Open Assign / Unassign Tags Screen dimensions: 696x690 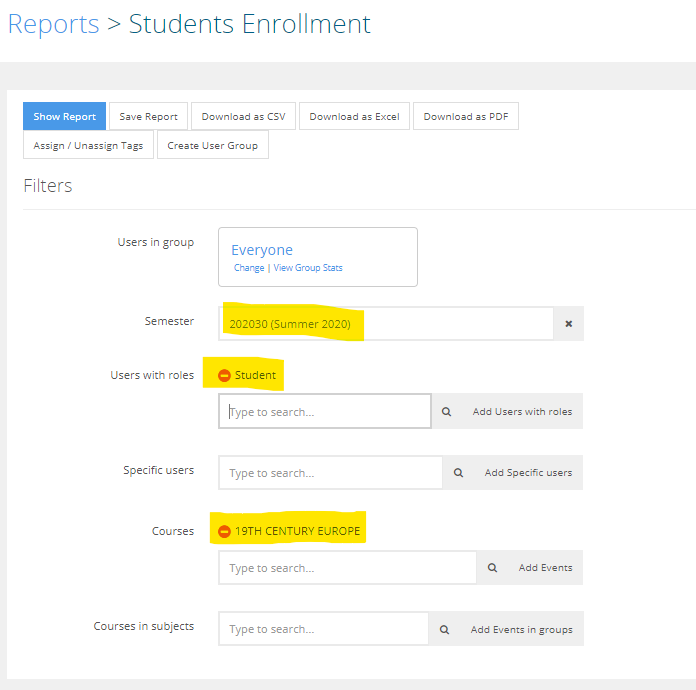tap(88, 146)
